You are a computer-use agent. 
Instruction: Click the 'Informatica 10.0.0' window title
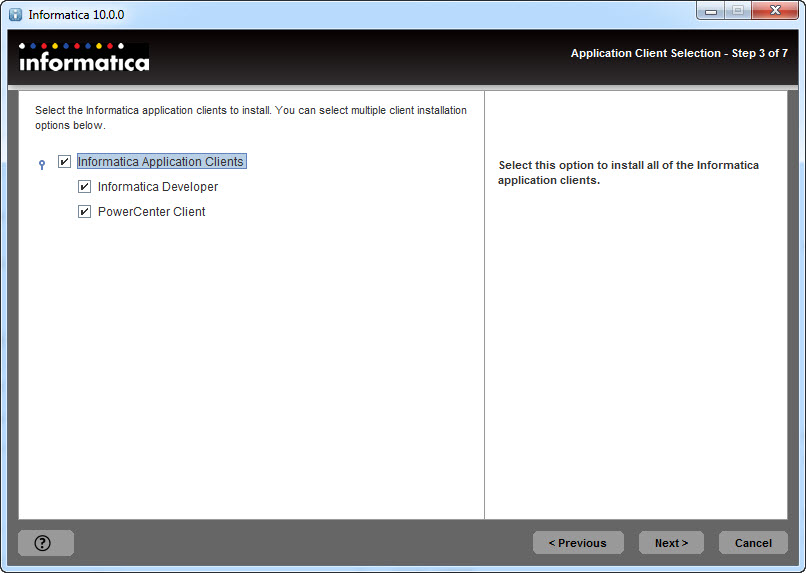point(77,15)
